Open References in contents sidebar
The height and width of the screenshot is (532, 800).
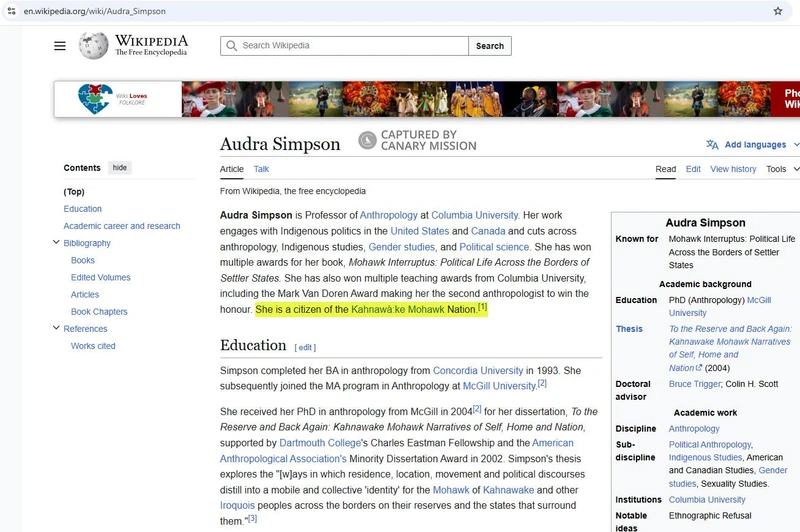click(85, 328)
